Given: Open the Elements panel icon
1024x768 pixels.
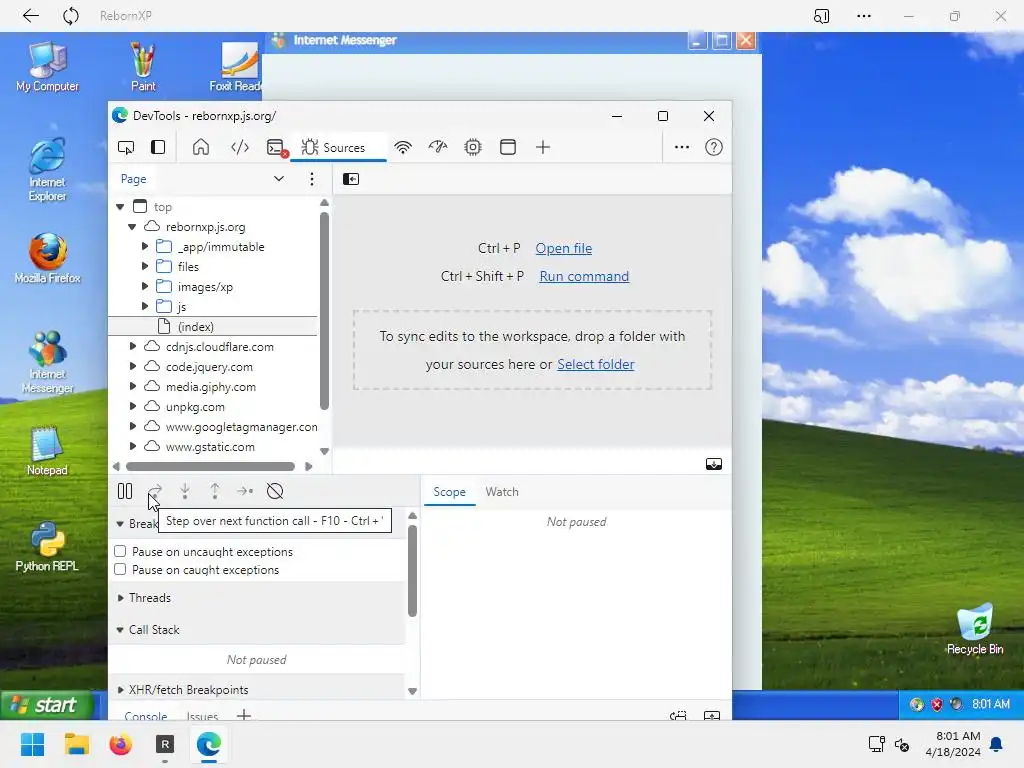Looking at the screenshot, I should (x=240, y=148).
